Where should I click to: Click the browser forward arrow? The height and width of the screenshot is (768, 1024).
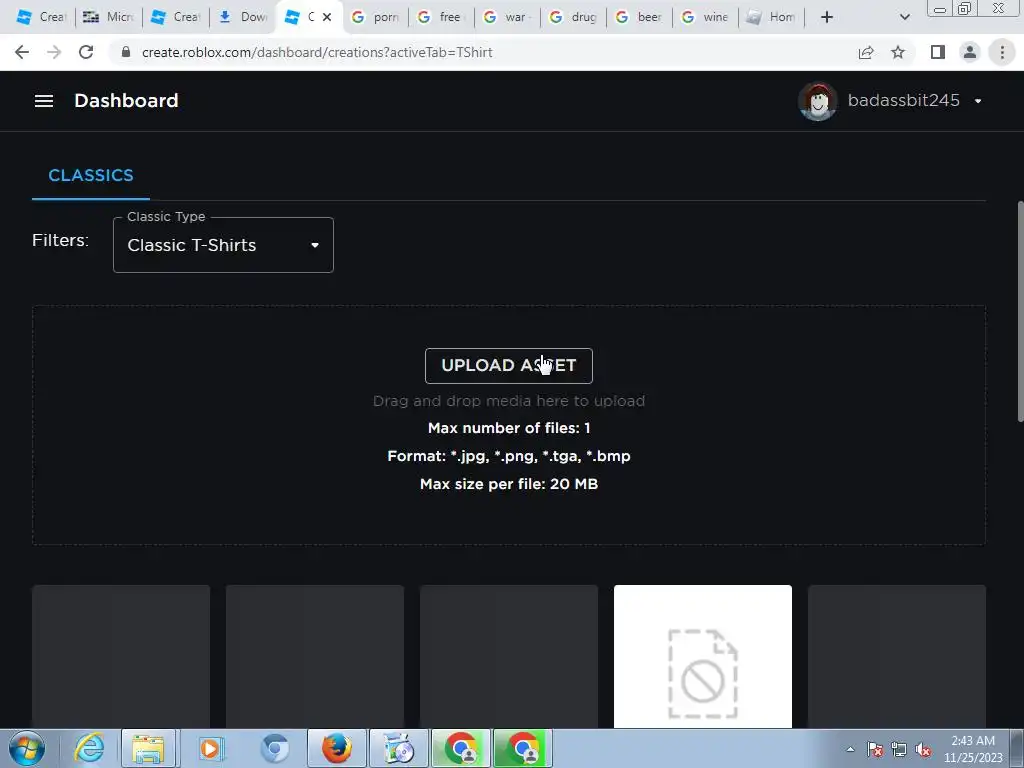[x=54, y=52]
